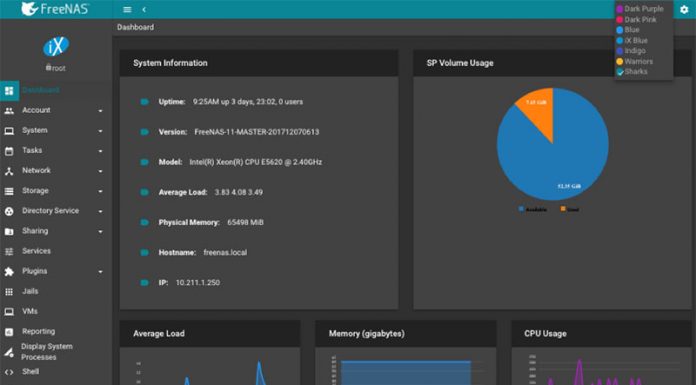This screenshot has width=696, height=385.
Task: Click the root username label
Action: tap(56, 68)
